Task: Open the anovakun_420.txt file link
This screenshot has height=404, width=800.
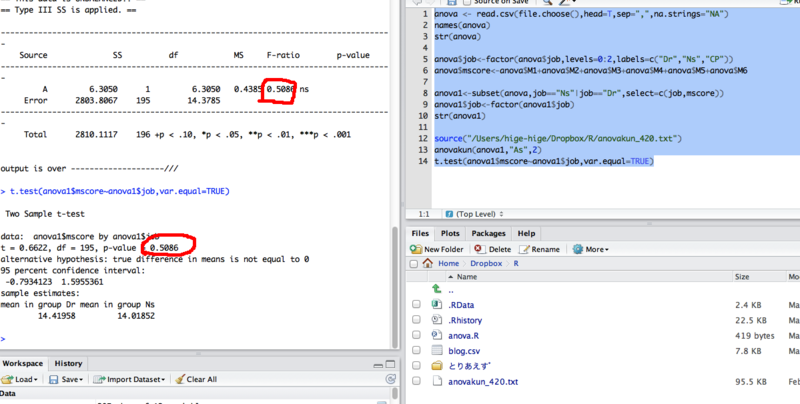Action: (x=483, y=382)
